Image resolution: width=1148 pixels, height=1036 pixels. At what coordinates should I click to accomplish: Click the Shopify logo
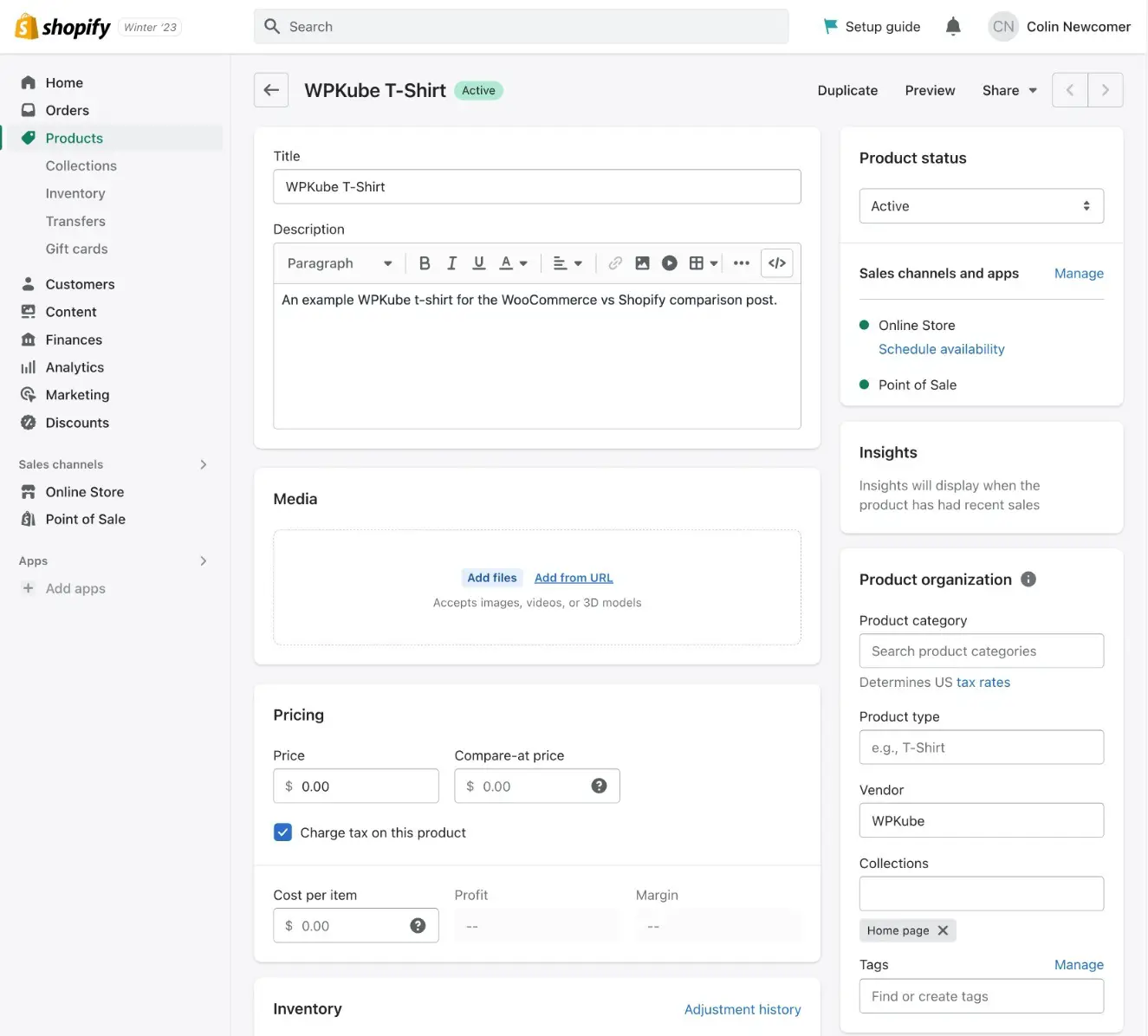[x=63, y=27]
